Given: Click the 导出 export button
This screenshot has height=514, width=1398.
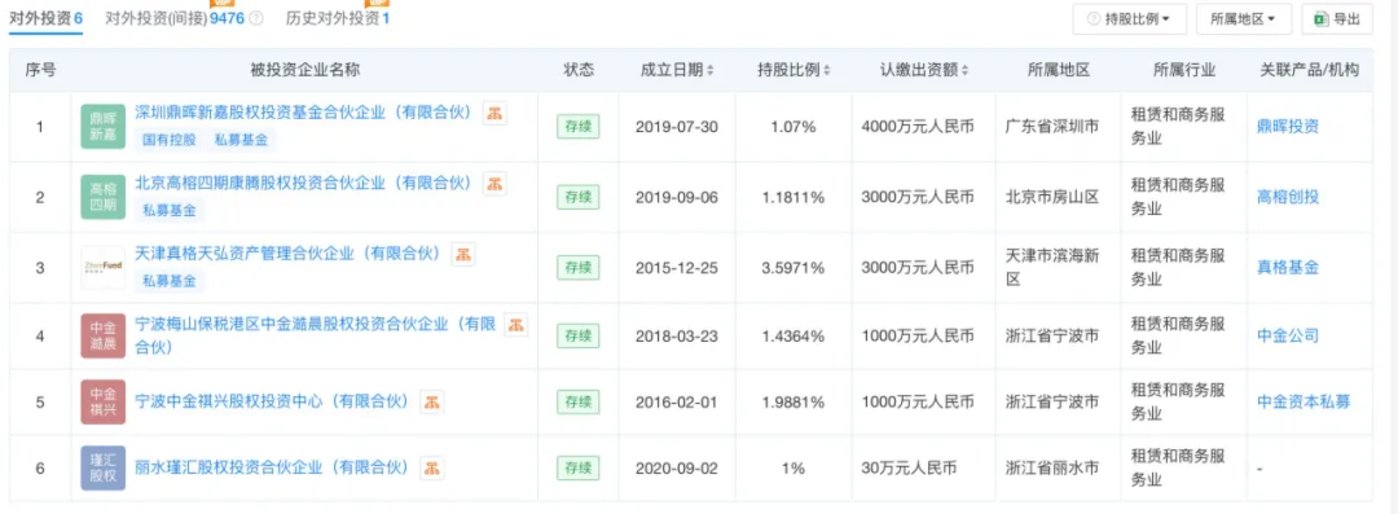Looking at the screenshot, I should [1336, 18].
